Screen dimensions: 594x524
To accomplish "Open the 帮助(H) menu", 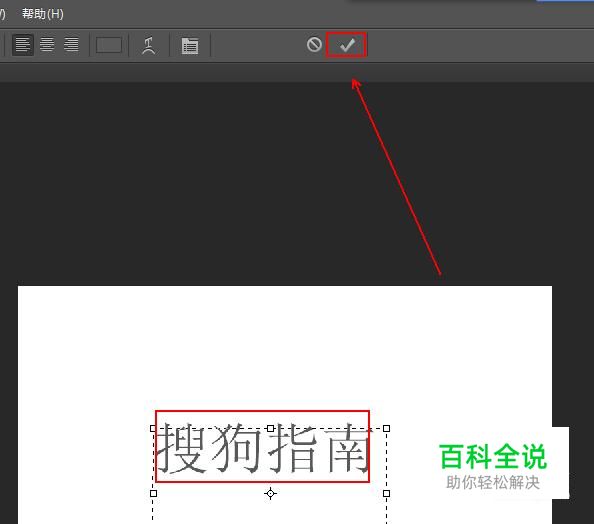I will [42, 14].
